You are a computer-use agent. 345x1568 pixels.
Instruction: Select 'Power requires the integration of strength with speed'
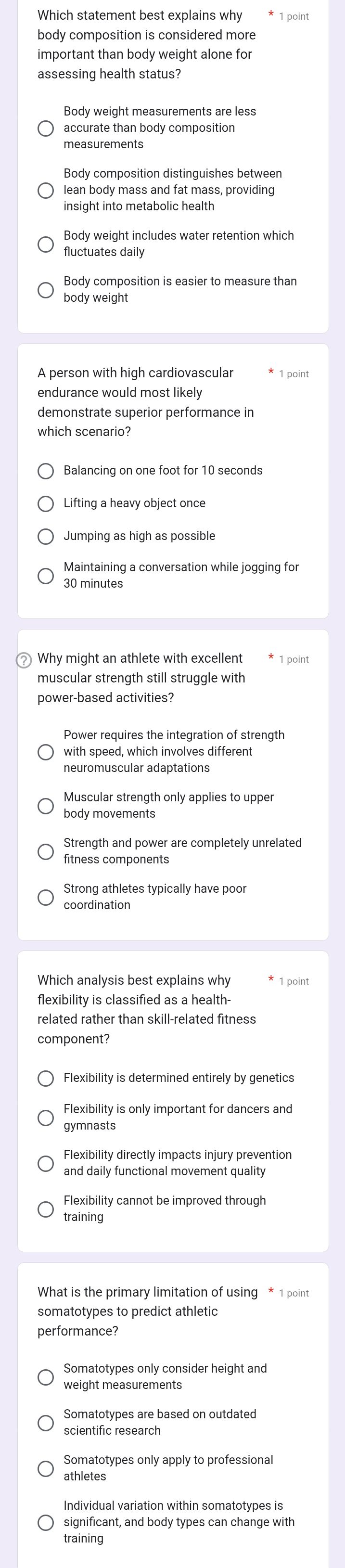(45, 752)
